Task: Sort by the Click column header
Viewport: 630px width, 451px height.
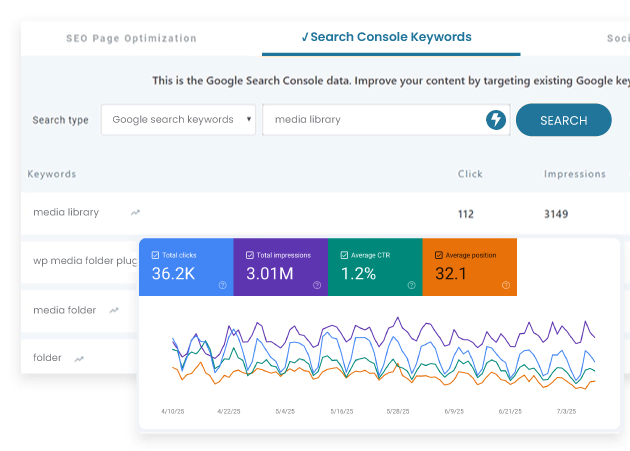Action: point(470,174)
